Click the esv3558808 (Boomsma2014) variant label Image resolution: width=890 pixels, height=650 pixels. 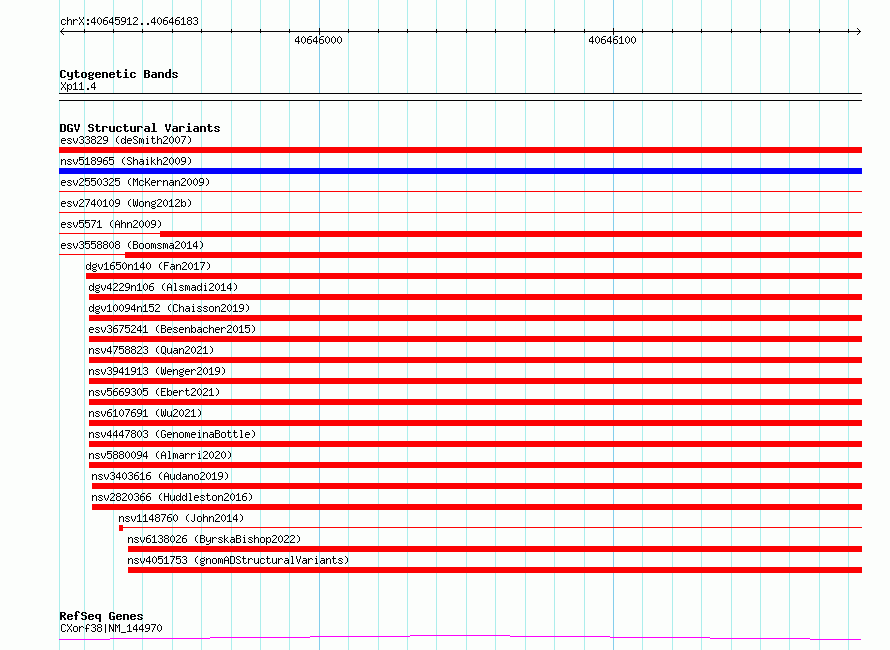(132, 245)
